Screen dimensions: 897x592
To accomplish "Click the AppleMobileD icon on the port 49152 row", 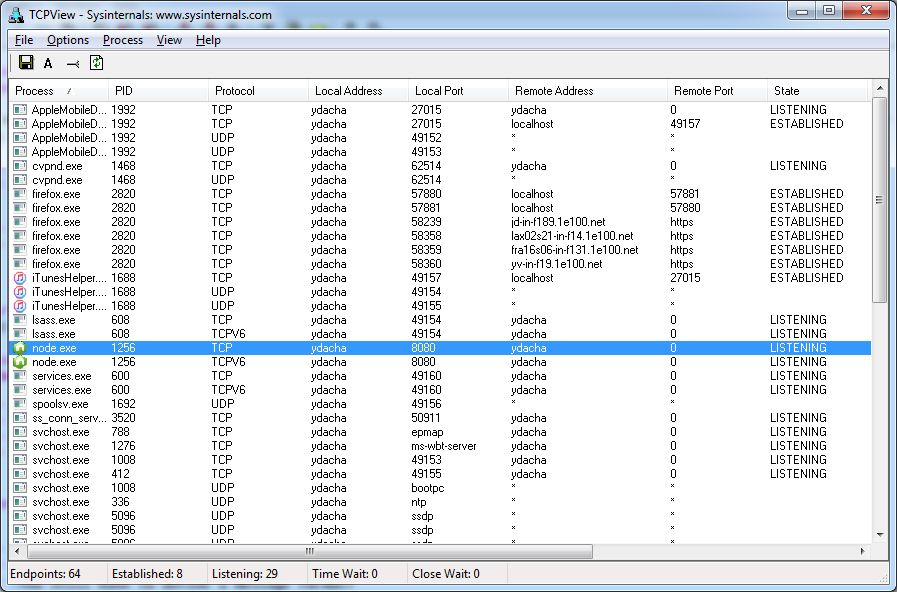I will pyautogui.click(x=20, y=138).
